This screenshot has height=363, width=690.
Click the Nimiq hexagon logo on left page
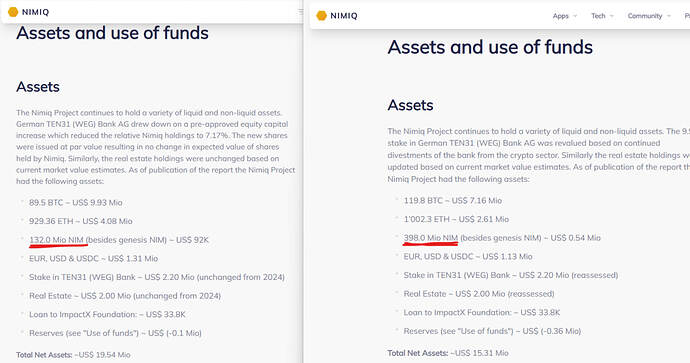(x=13, y=12)
